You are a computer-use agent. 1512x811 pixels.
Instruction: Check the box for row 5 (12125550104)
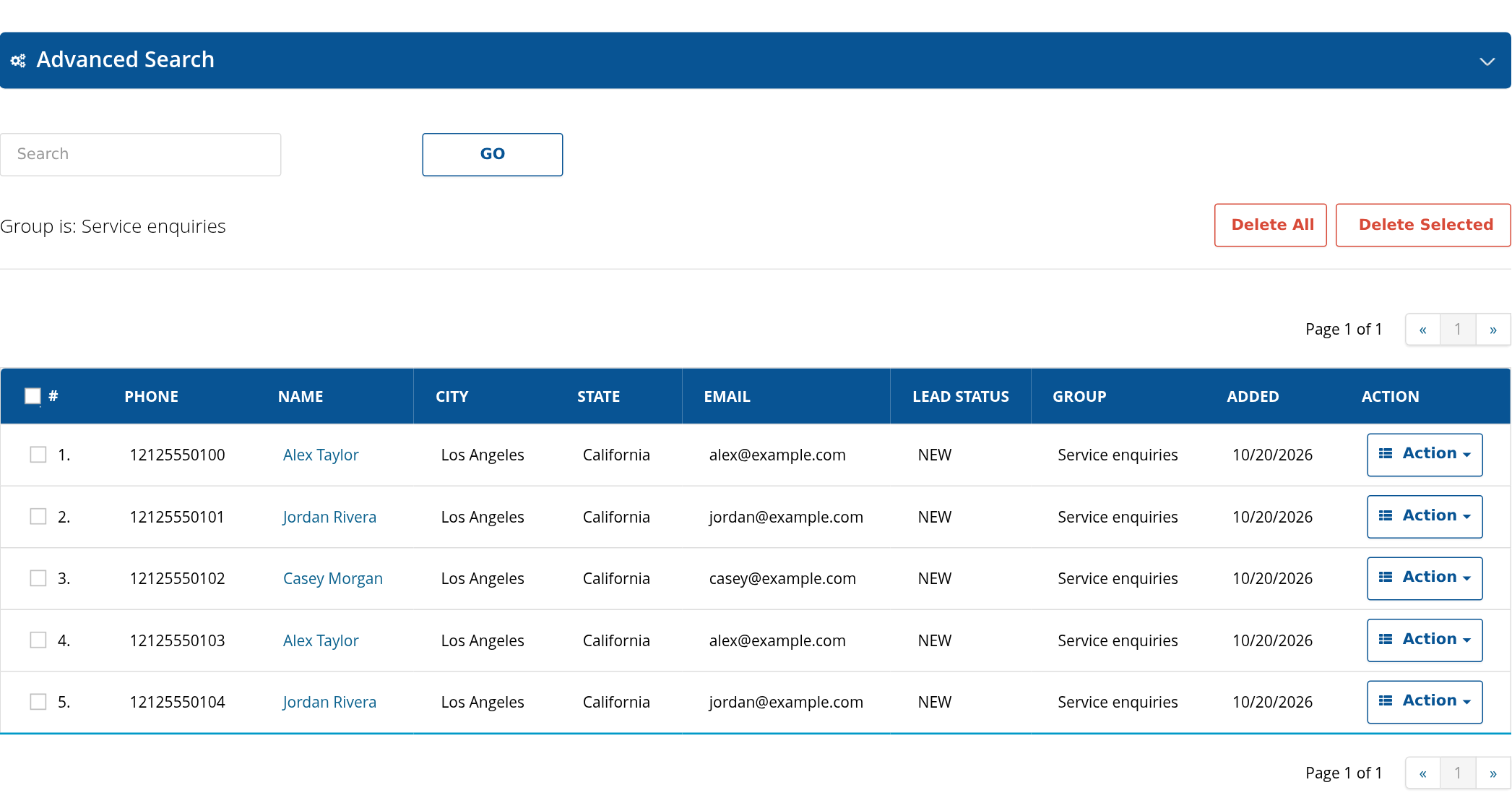point(38,702)
